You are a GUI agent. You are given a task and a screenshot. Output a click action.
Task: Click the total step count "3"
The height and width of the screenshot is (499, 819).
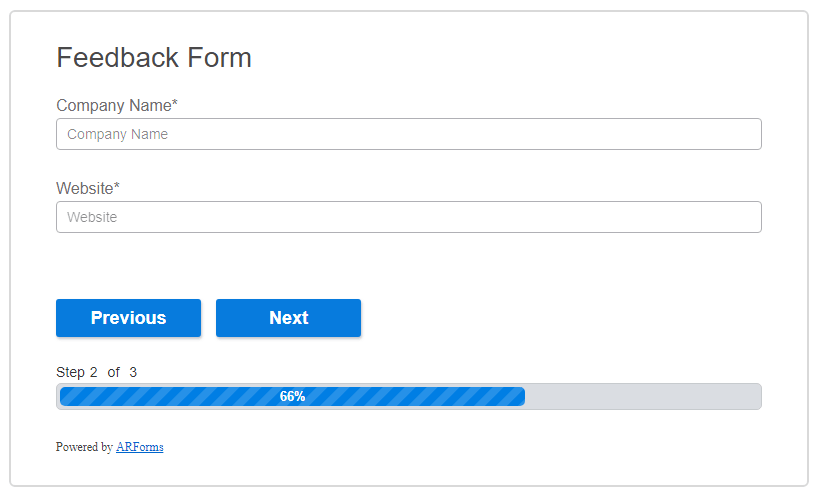[133, 372]
